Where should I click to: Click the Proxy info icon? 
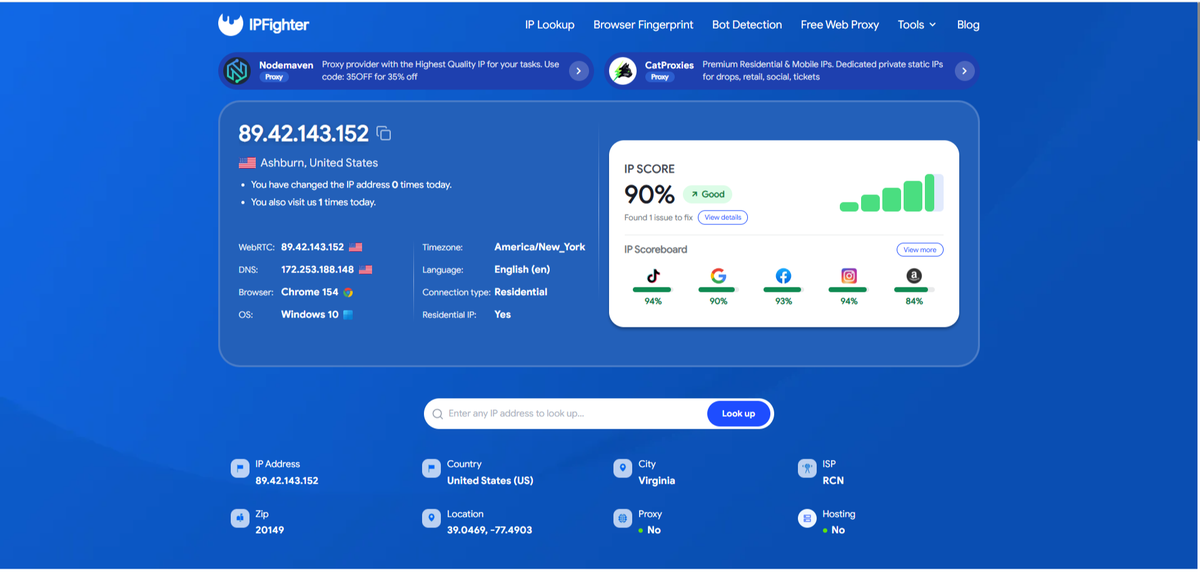point(622,518)
